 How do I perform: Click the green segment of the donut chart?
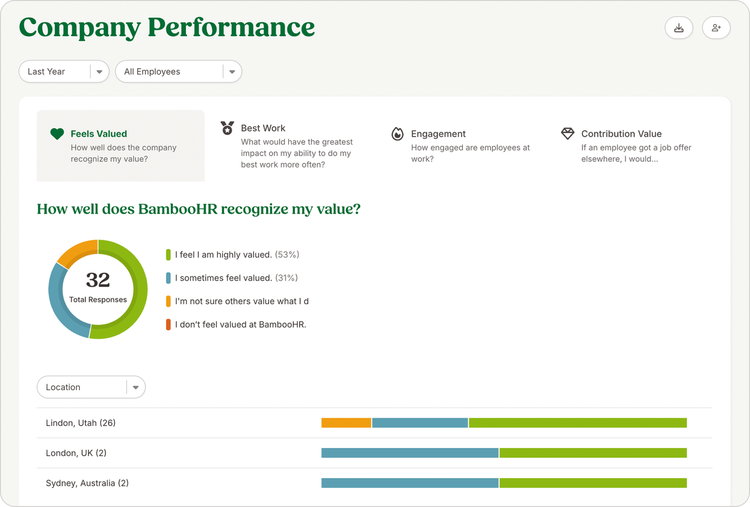pos(139,292)
